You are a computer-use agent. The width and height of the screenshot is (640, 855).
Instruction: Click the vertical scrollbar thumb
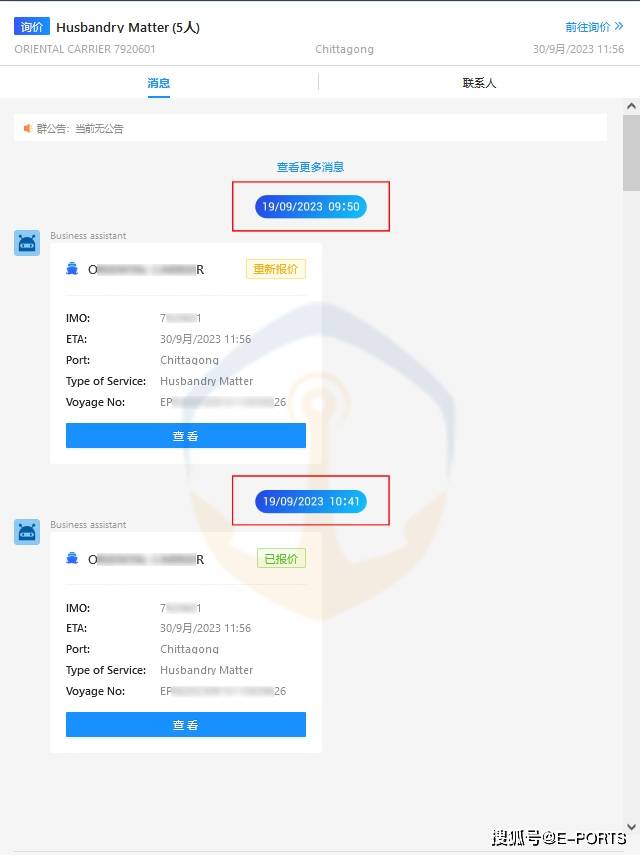tap(631, 153)
